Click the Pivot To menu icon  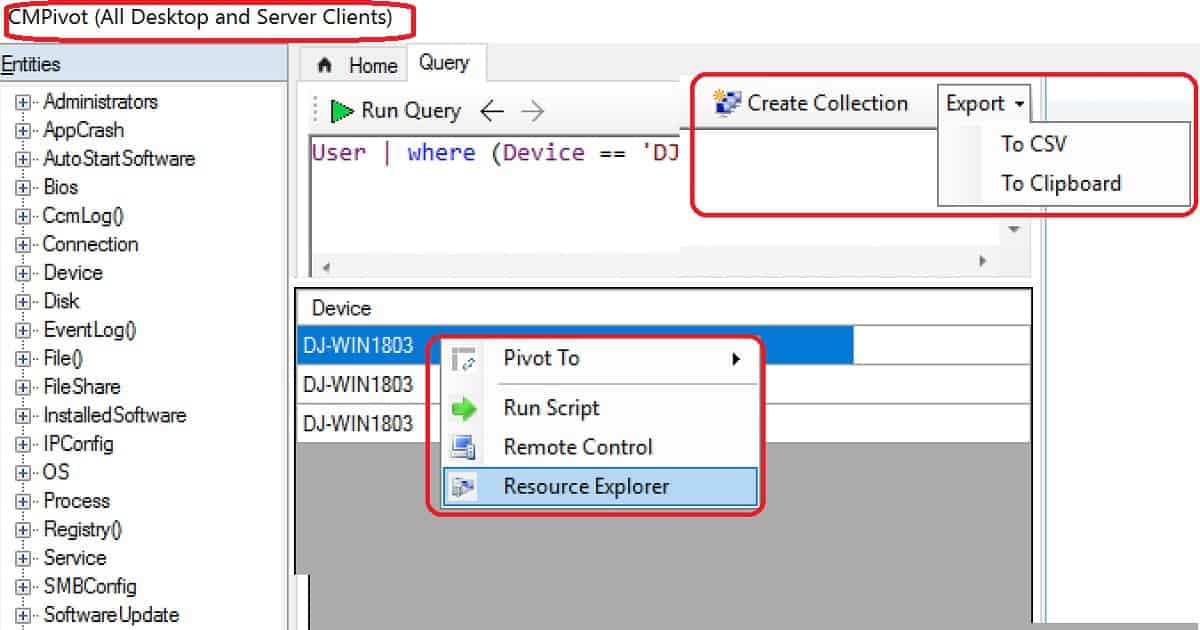(463, 359)
